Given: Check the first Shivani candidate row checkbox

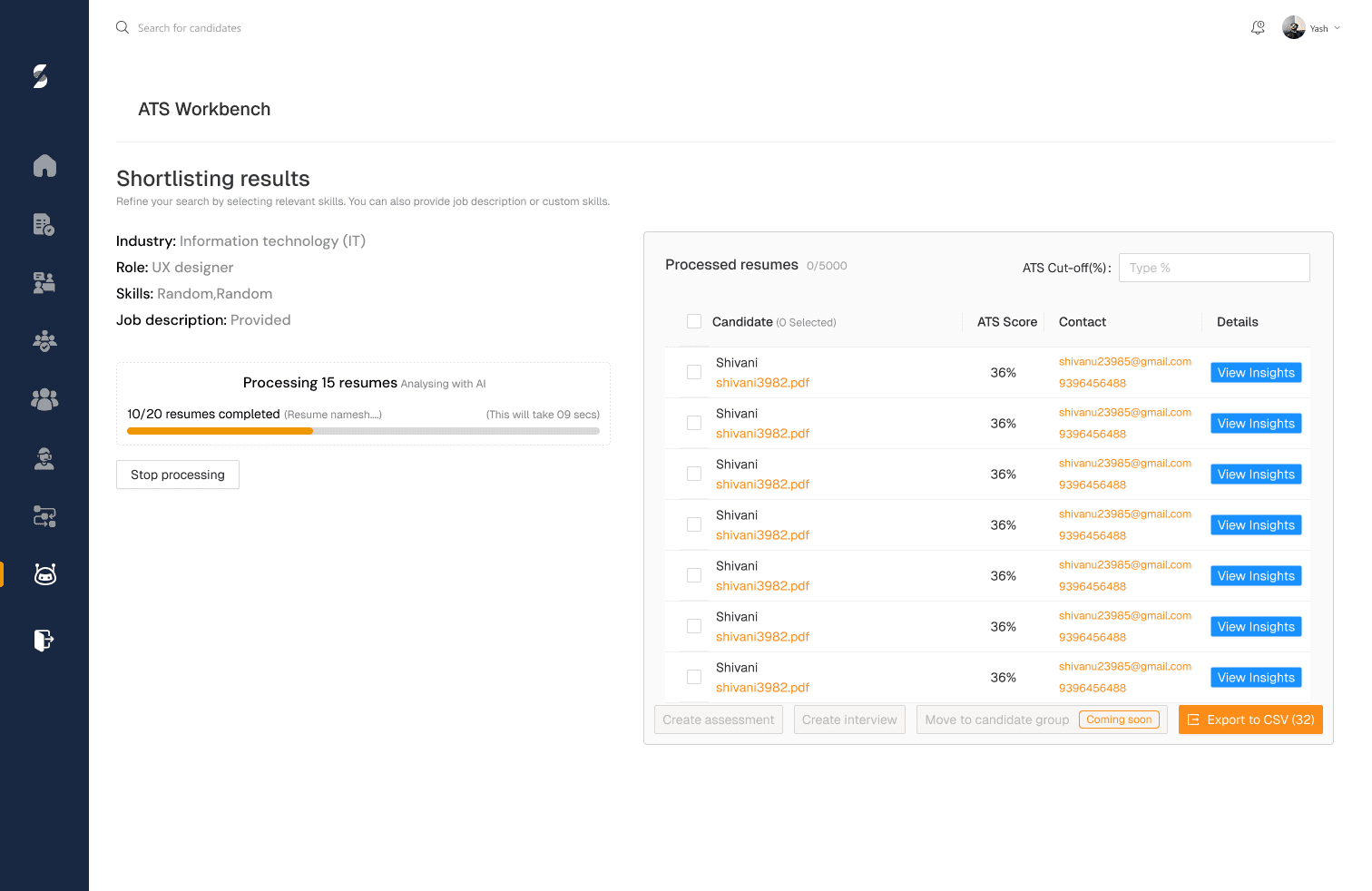Looking at the screenshot, I should point(694,372).
